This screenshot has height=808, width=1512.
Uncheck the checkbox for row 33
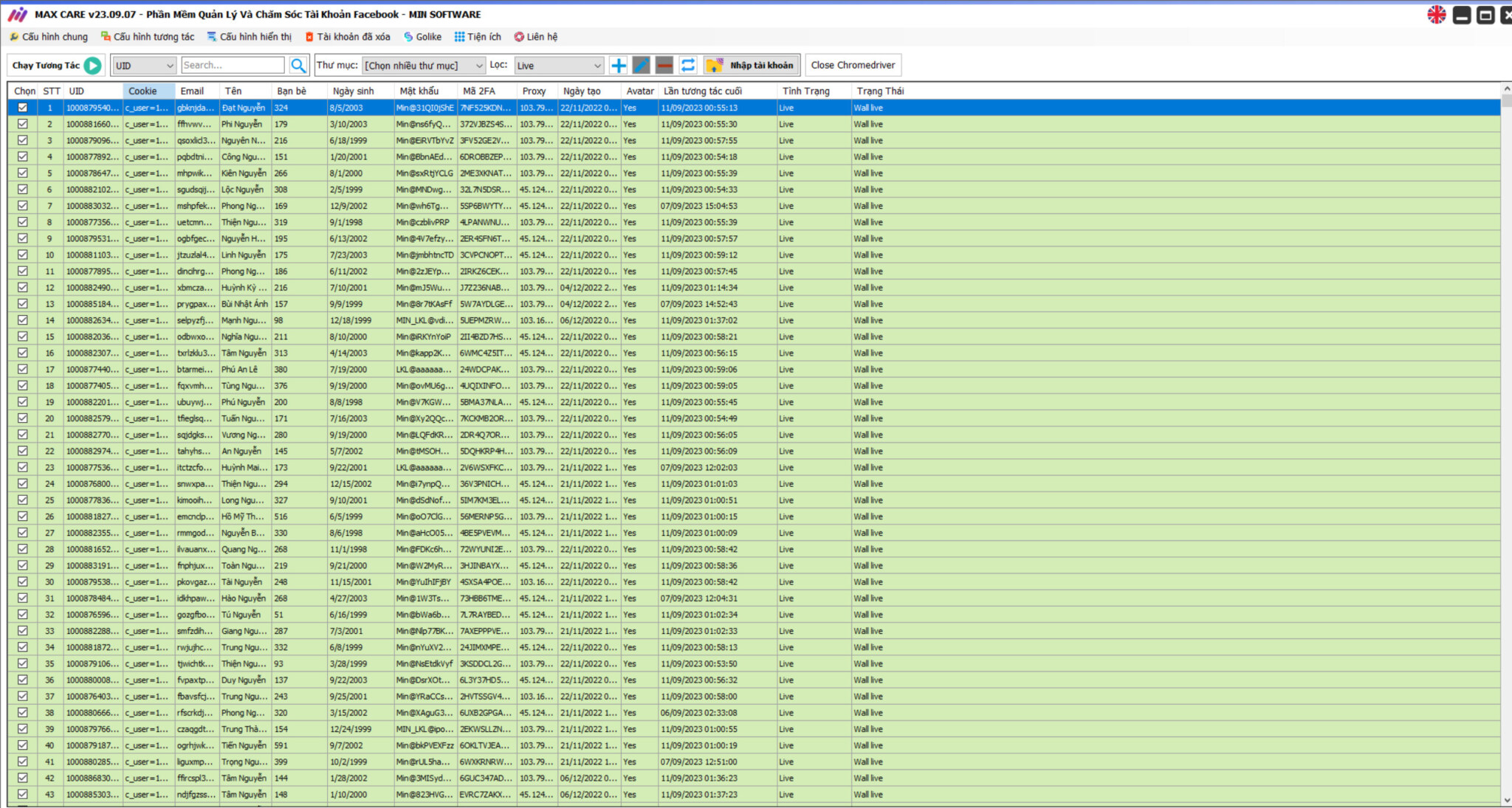coord(23,631)
